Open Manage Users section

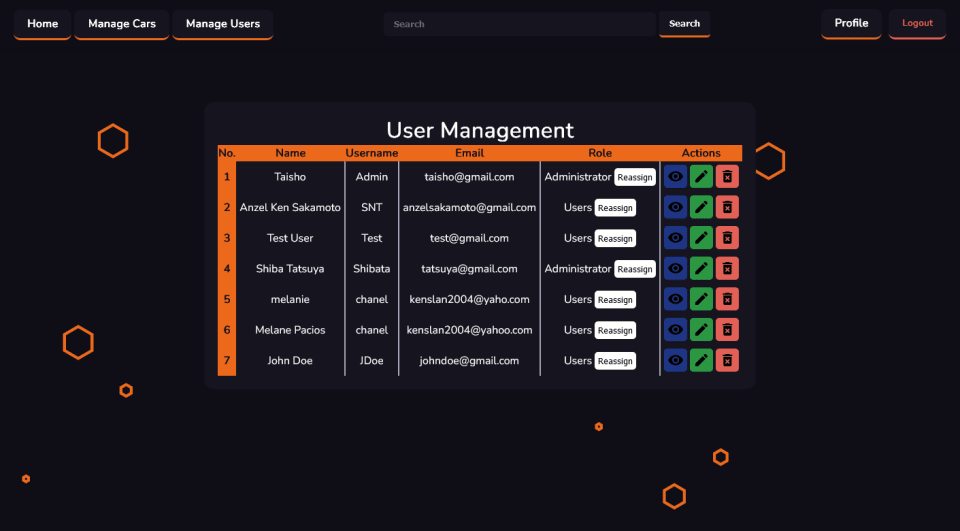(223, 24)
